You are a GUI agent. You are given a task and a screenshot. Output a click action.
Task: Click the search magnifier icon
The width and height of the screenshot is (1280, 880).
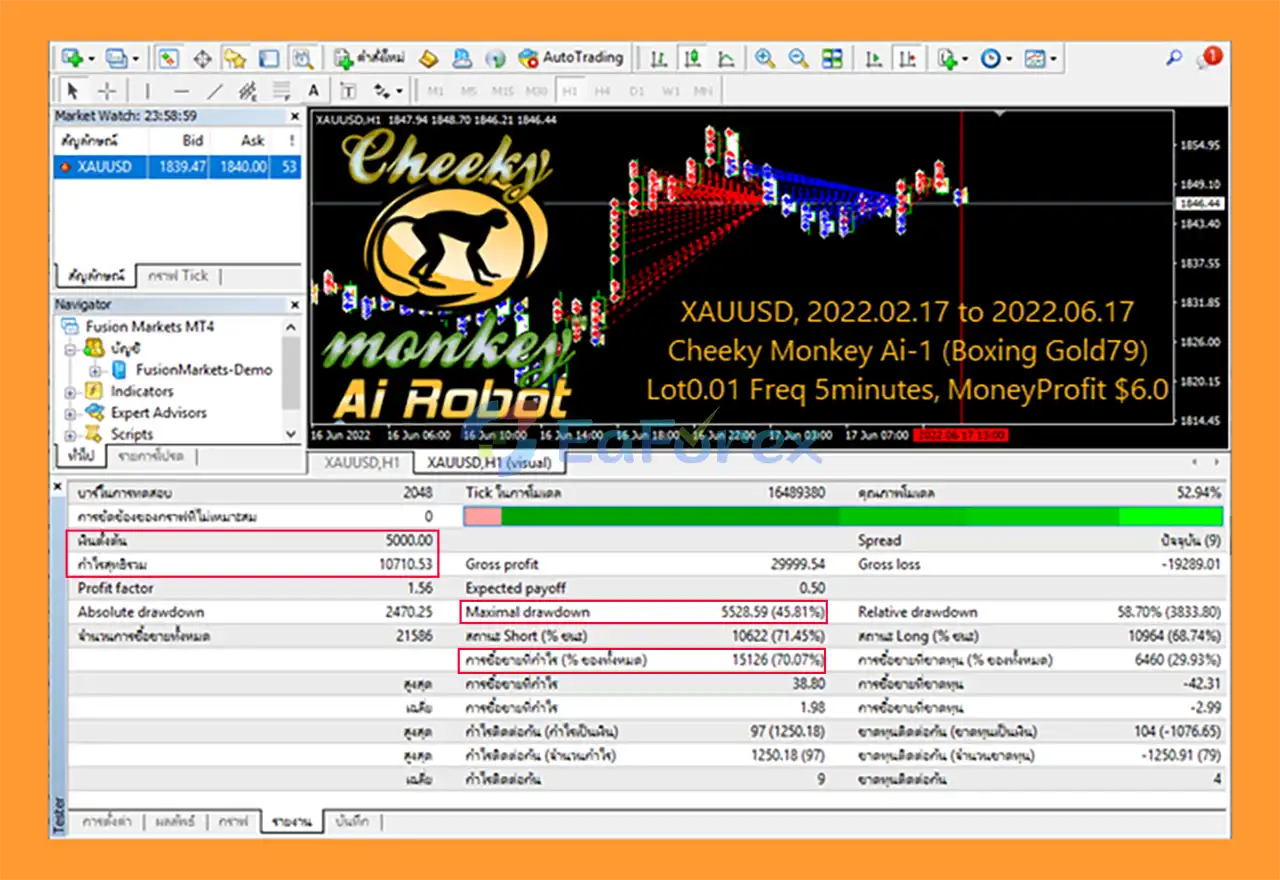point(1174,59)
